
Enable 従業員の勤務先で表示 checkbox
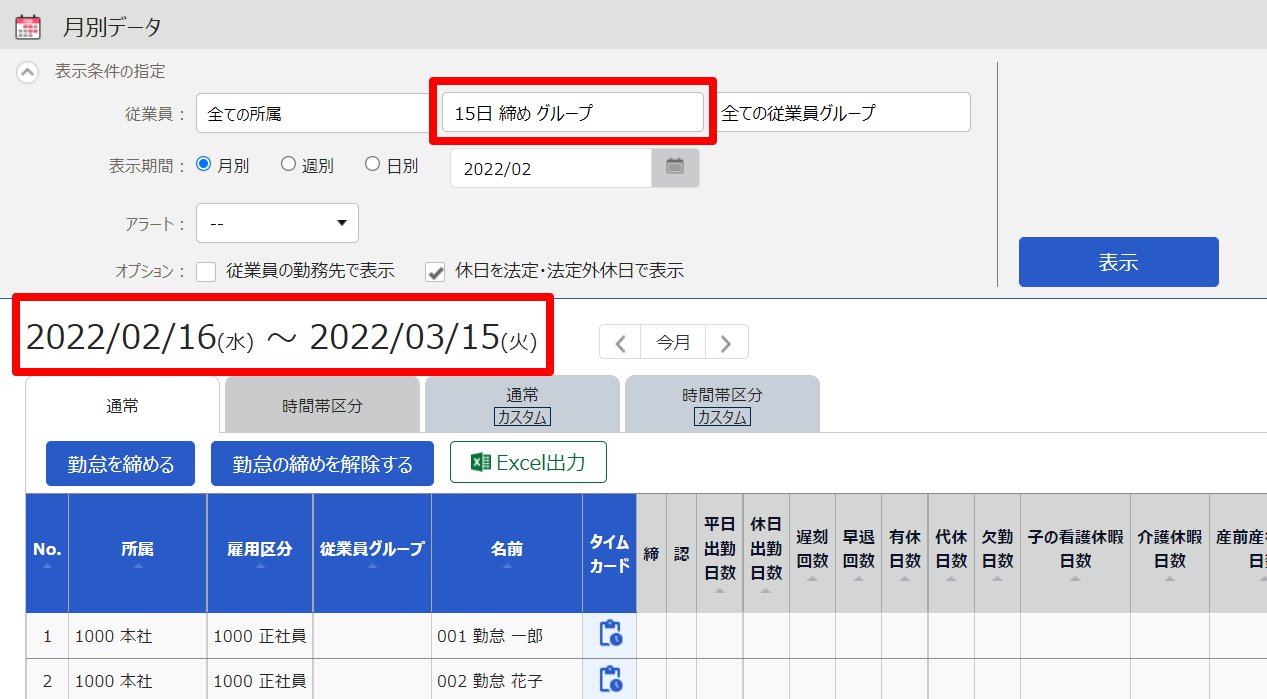[x=207, y=271]
